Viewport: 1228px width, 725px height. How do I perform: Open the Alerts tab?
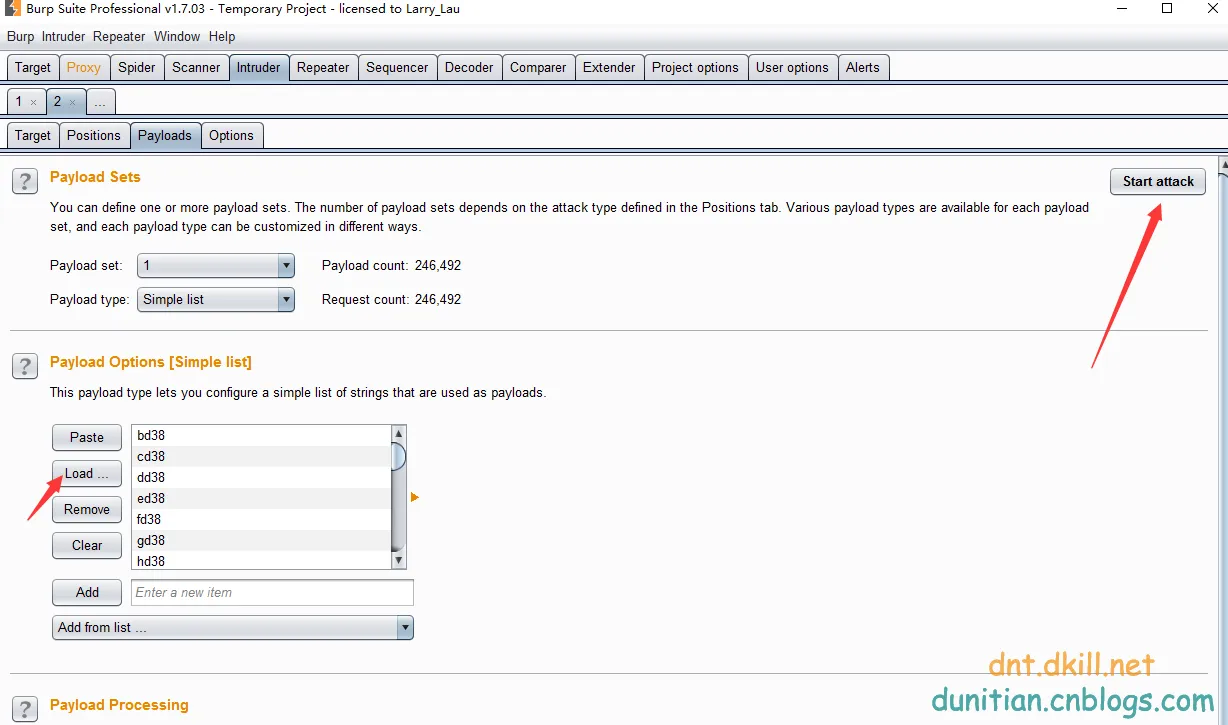coord(863,68)
